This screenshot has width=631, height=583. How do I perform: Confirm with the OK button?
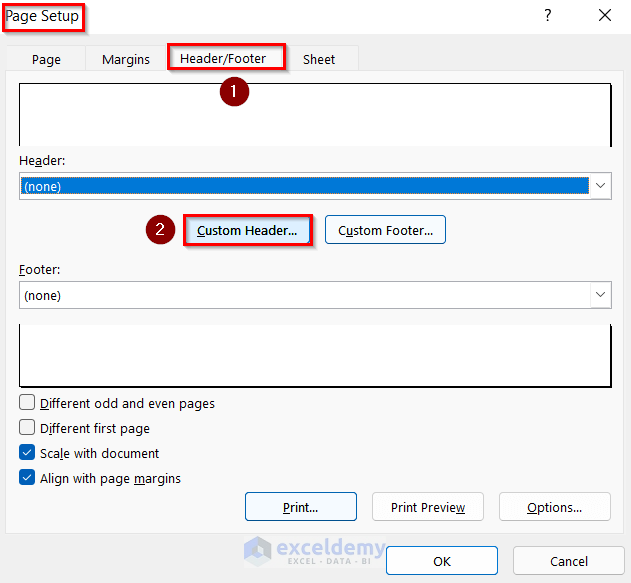pos(442,561)
